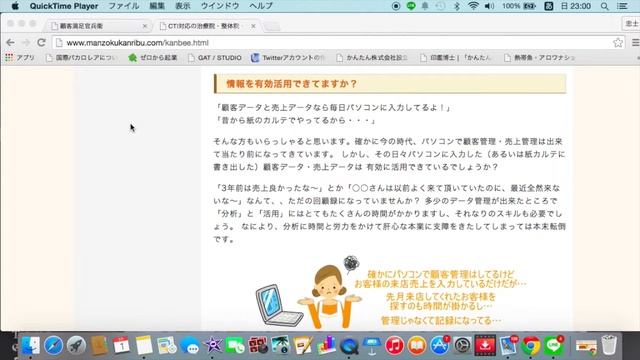
Task: Click the 日 23:00 menu bar clock
Action: point(576,6)
